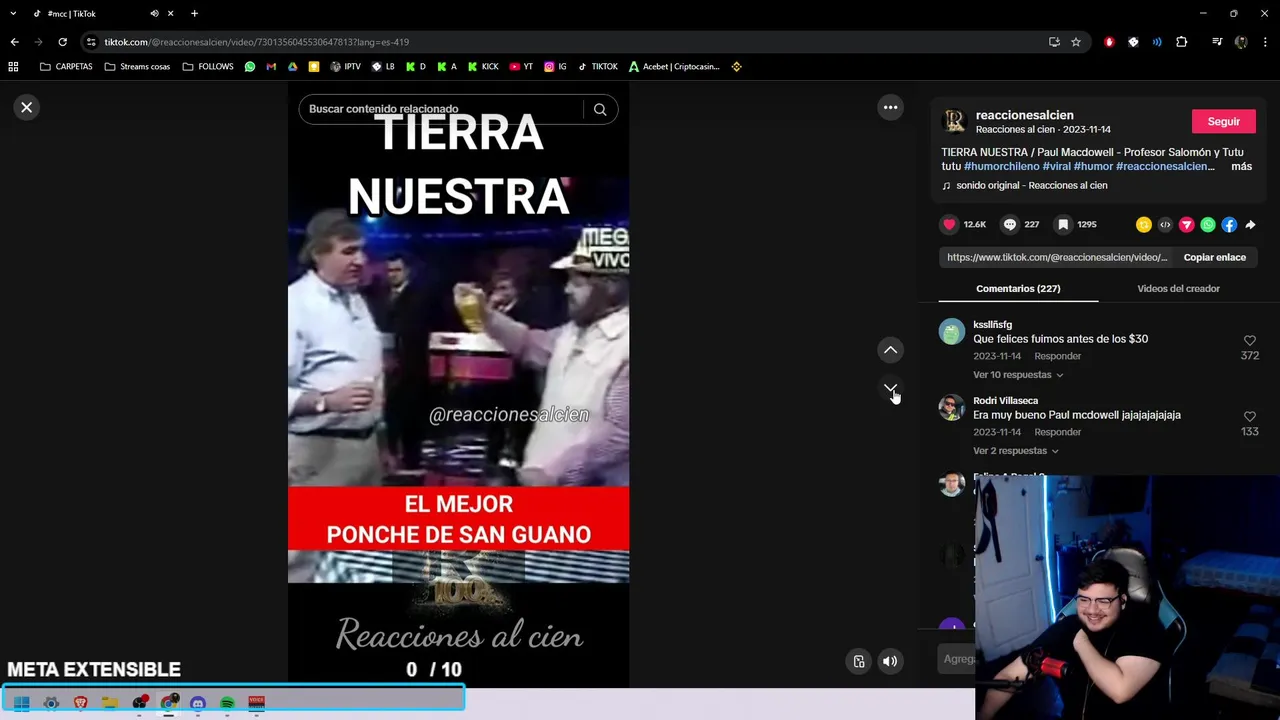Open Brave browser from the taskbar
The image size is (1280, 720).
(81, 703)
